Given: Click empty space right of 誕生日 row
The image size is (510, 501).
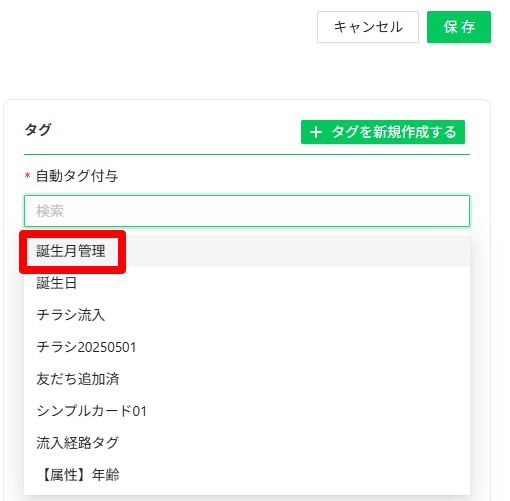Looking at the screenshot, I should click(273, 283).
